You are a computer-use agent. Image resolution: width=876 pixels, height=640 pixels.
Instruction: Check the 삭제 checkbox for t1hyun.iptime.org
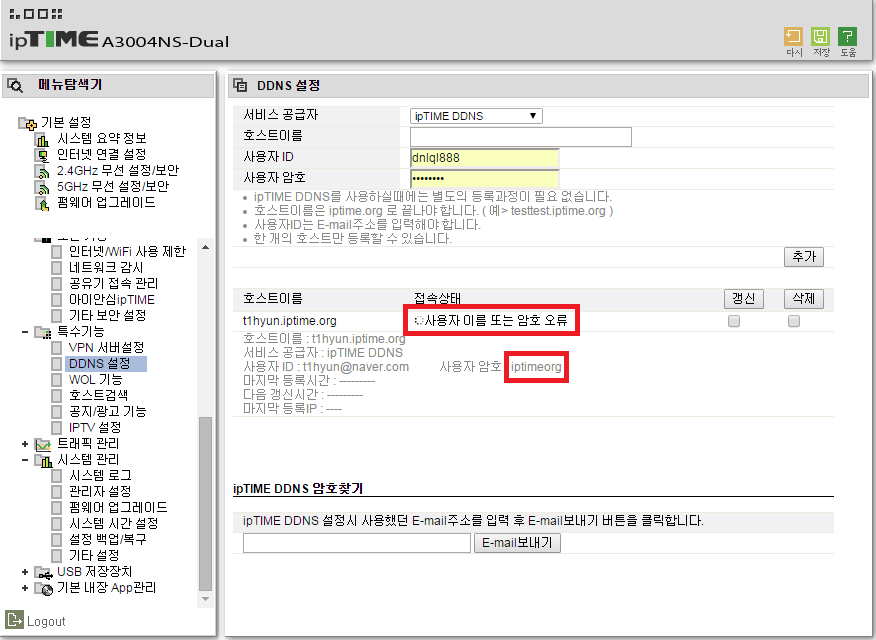(794, 321)
